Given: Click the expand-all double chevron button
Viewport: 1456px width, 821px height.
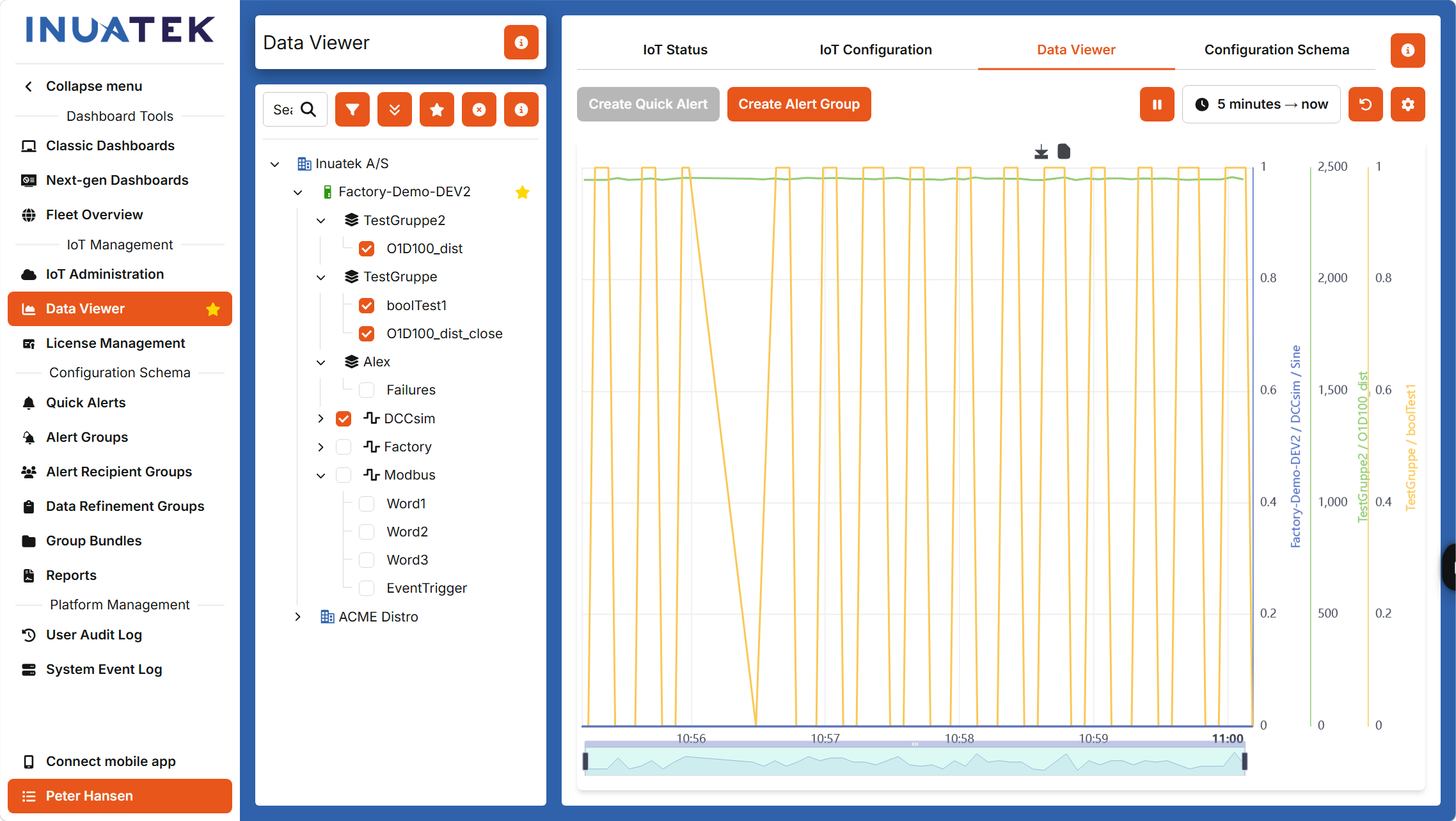Looking at the screenshot, I should 394,109.
